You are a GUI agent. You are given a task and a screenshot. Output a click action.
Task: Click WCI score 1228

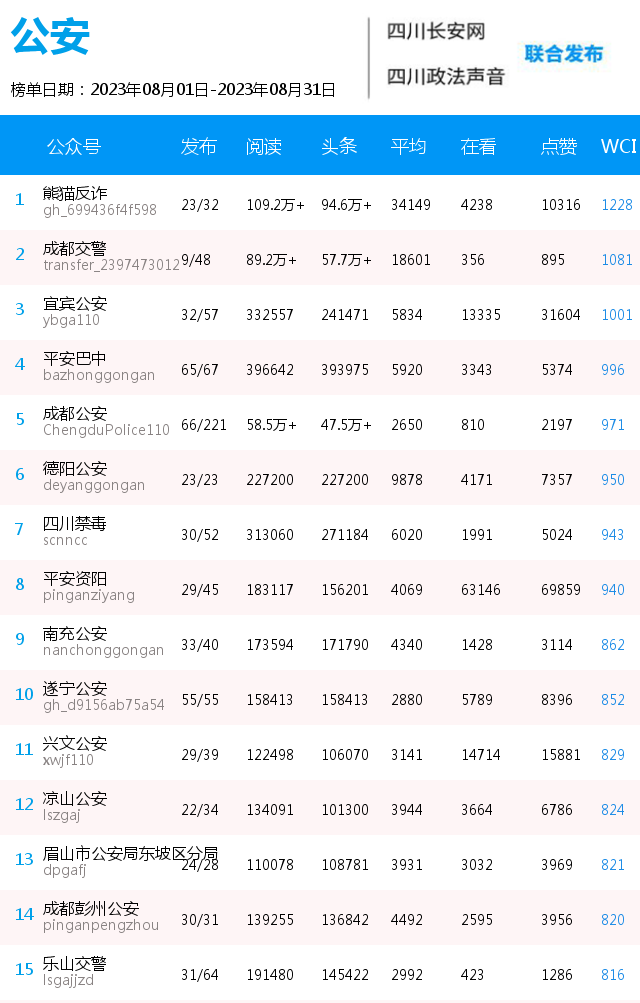tap(617, 205)
